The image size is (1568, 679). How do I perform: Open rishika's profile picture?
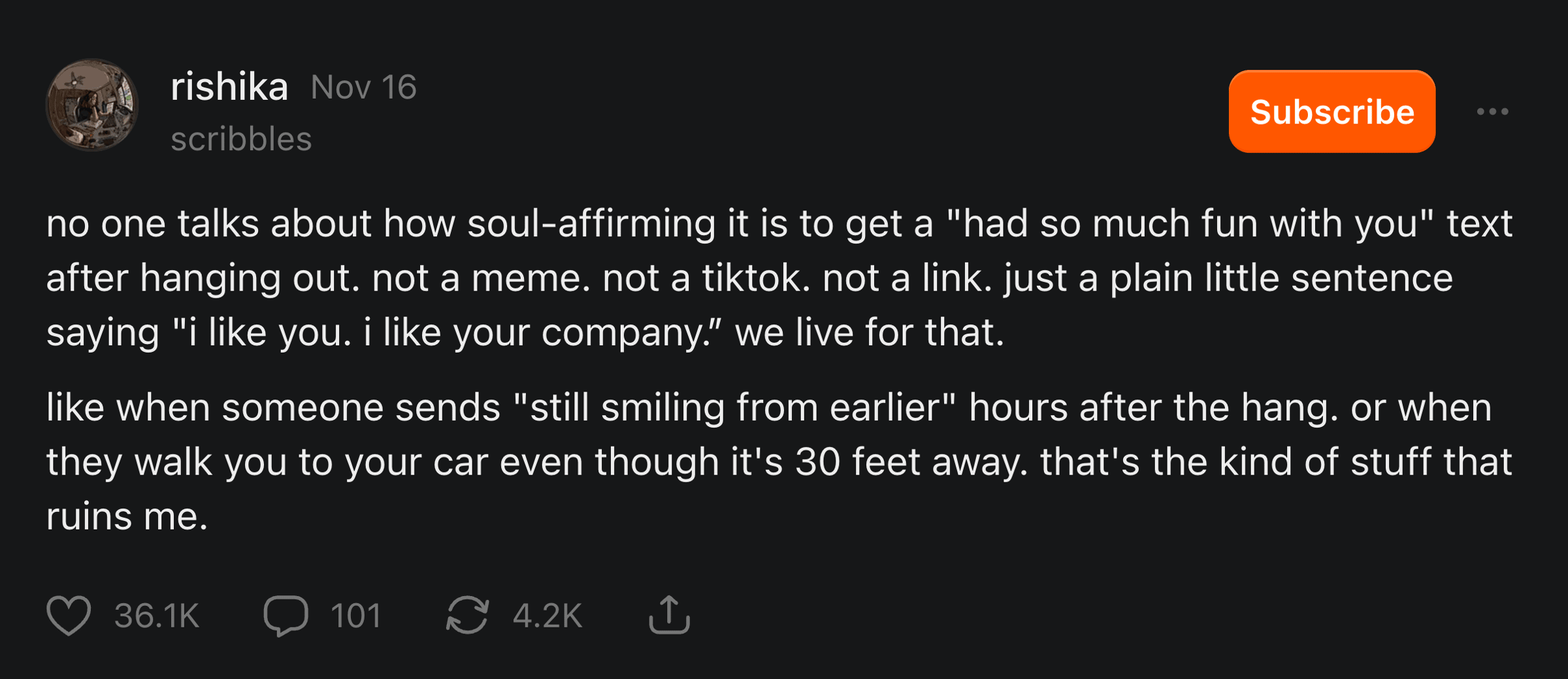[x=92, y=105]
